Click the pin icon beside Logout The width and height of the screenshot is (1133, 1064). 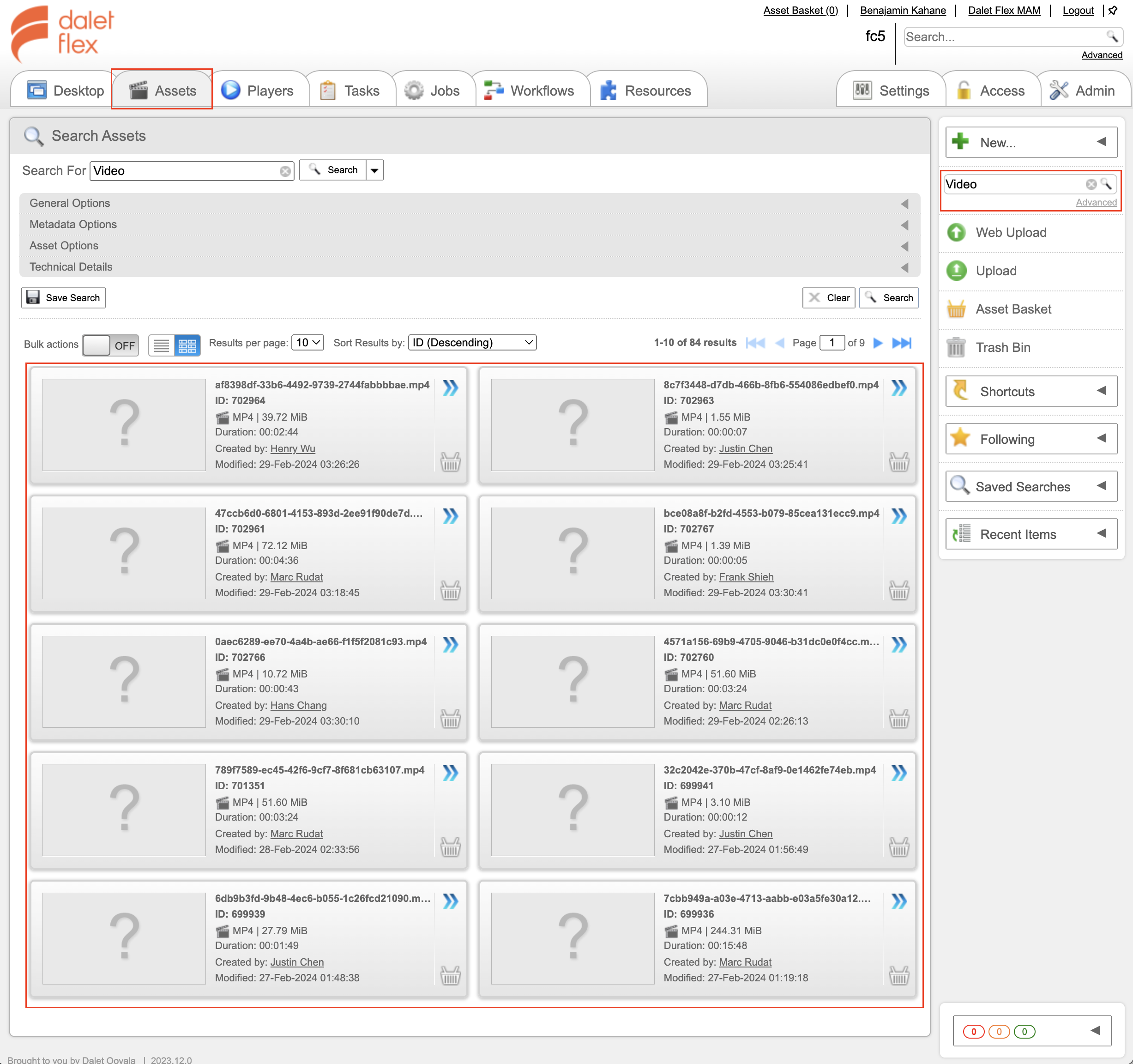[x=1113, y=10]
